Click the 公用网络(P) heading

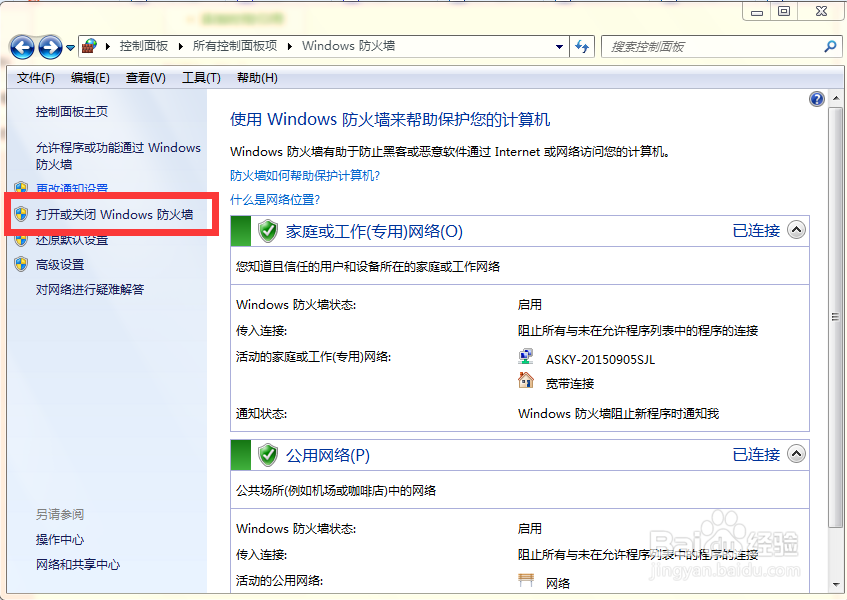click(x=328, y=455)
